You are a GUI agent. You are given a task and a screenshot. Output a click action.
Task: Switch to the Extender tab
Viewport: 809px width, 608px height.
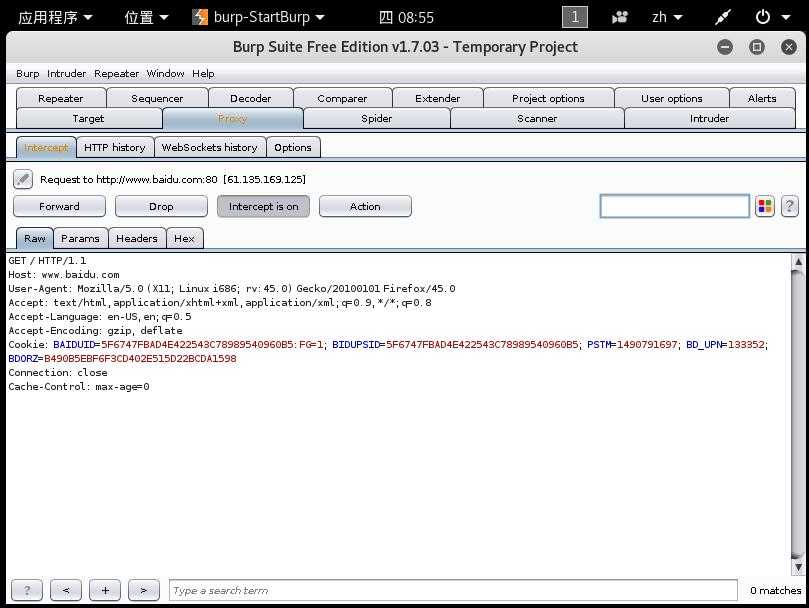tap(438, 98)
